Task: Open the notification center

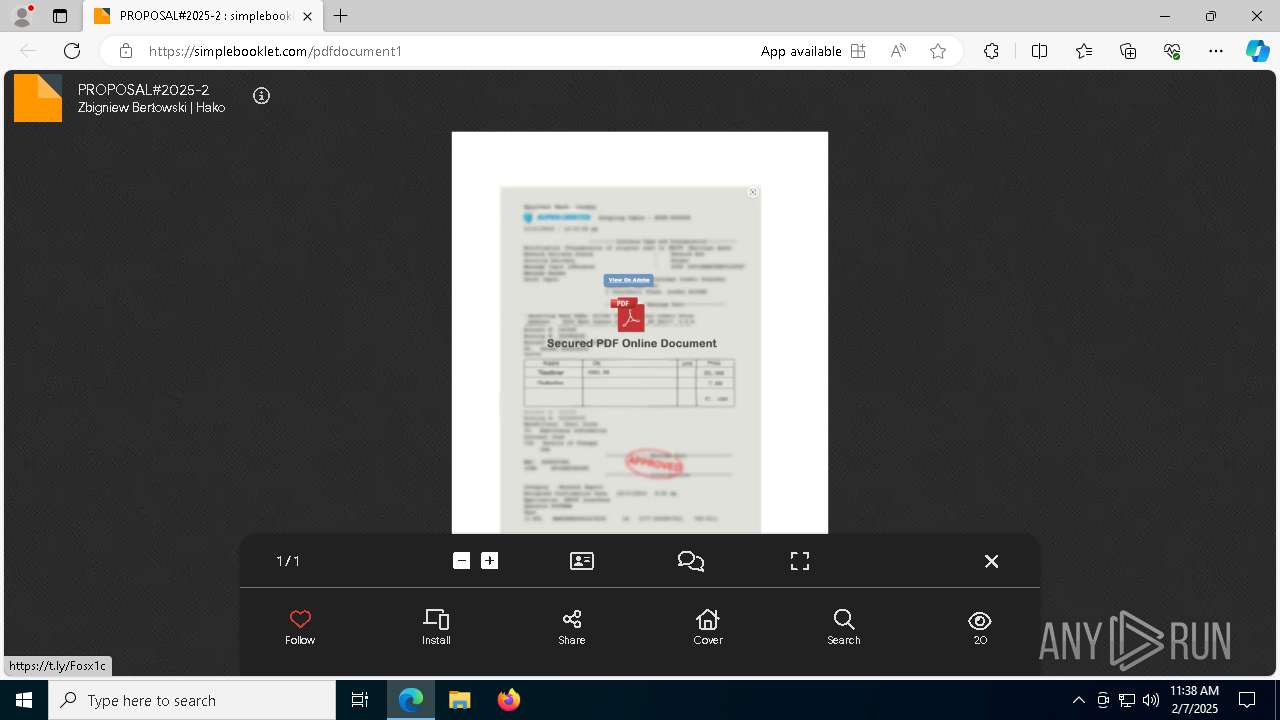Action: 1247,700
